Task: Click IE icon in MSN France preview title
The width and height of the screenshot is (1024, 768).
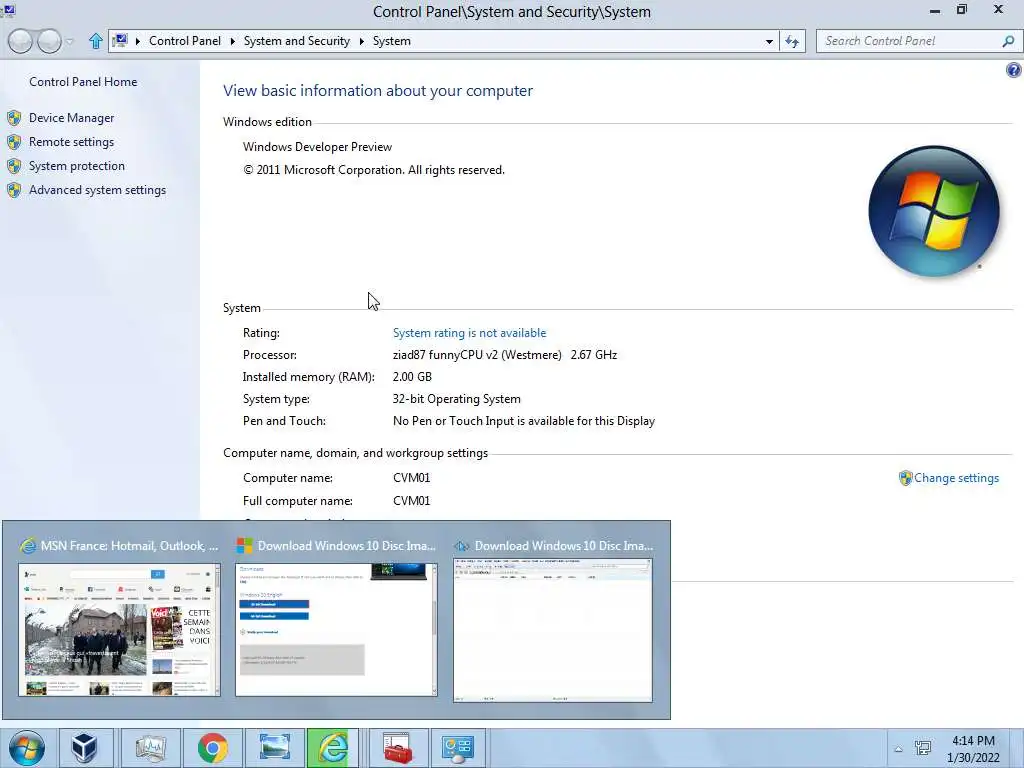Action: [x=28, y=545]
